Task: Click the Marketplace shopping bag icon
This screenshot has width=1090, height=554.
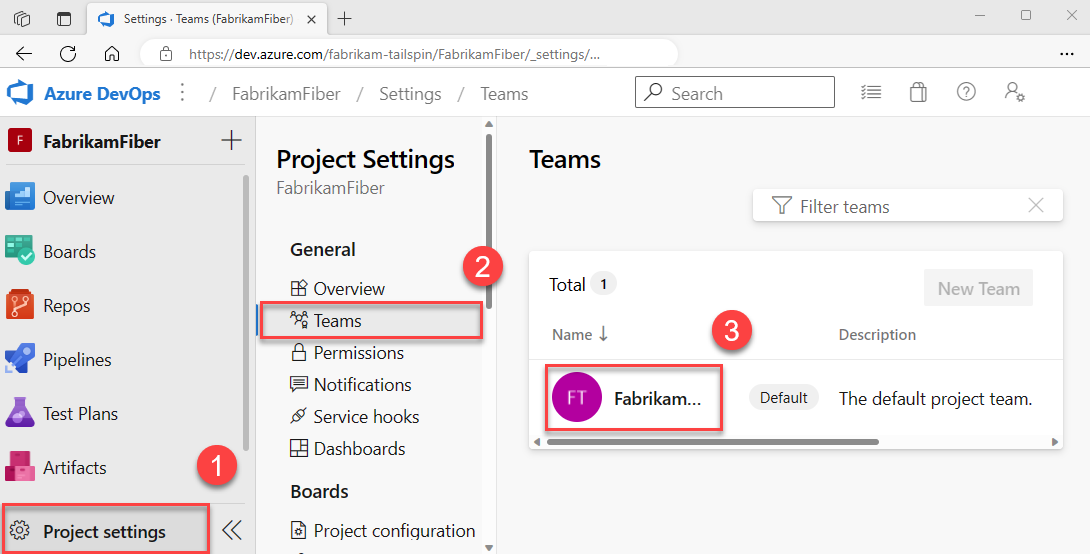Action: pyautogui.click(x=918, y=93)
